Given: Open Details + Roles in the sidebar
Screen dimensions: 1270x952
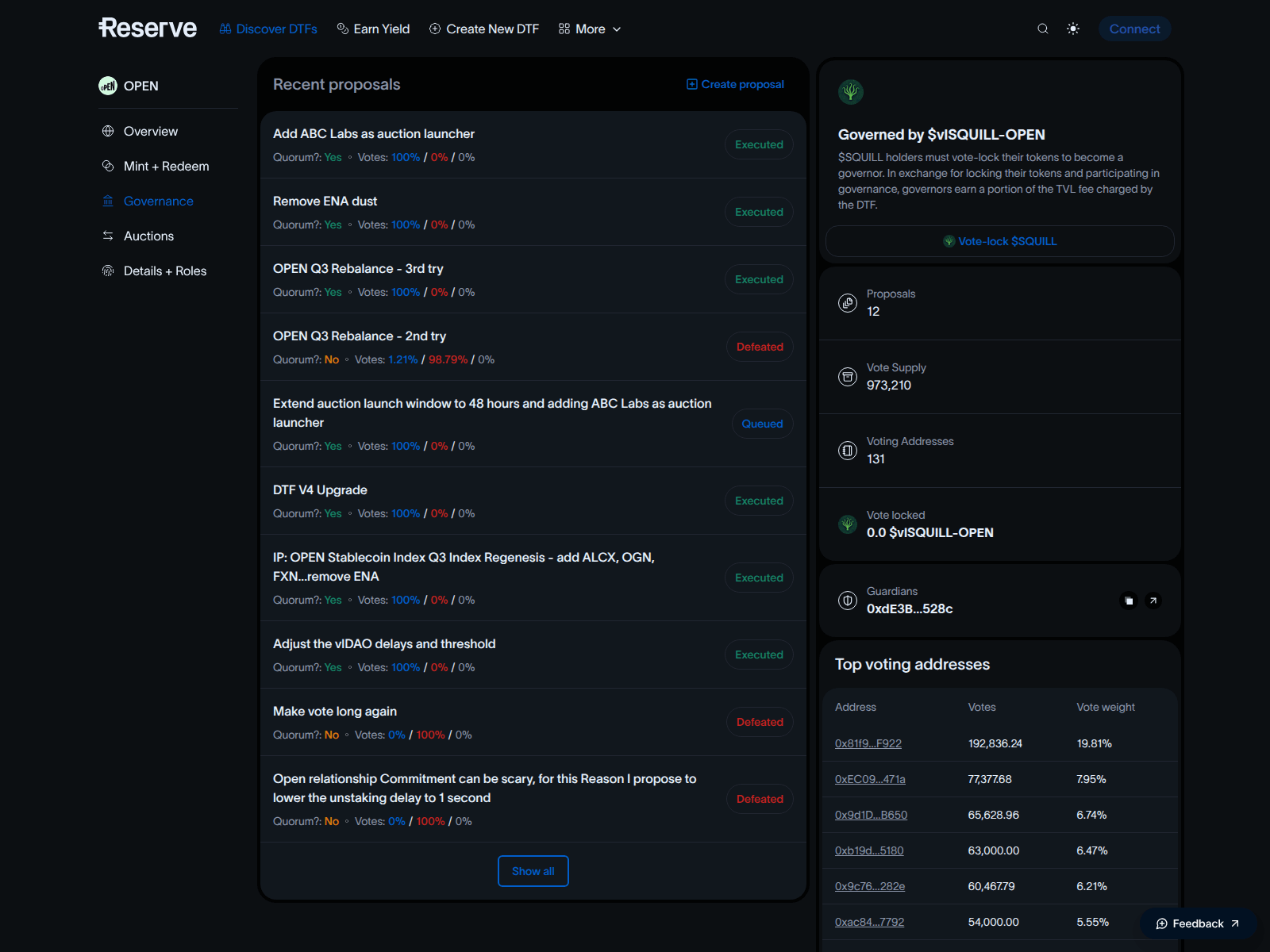Looking at the screenshot, I should click(164, 271).
